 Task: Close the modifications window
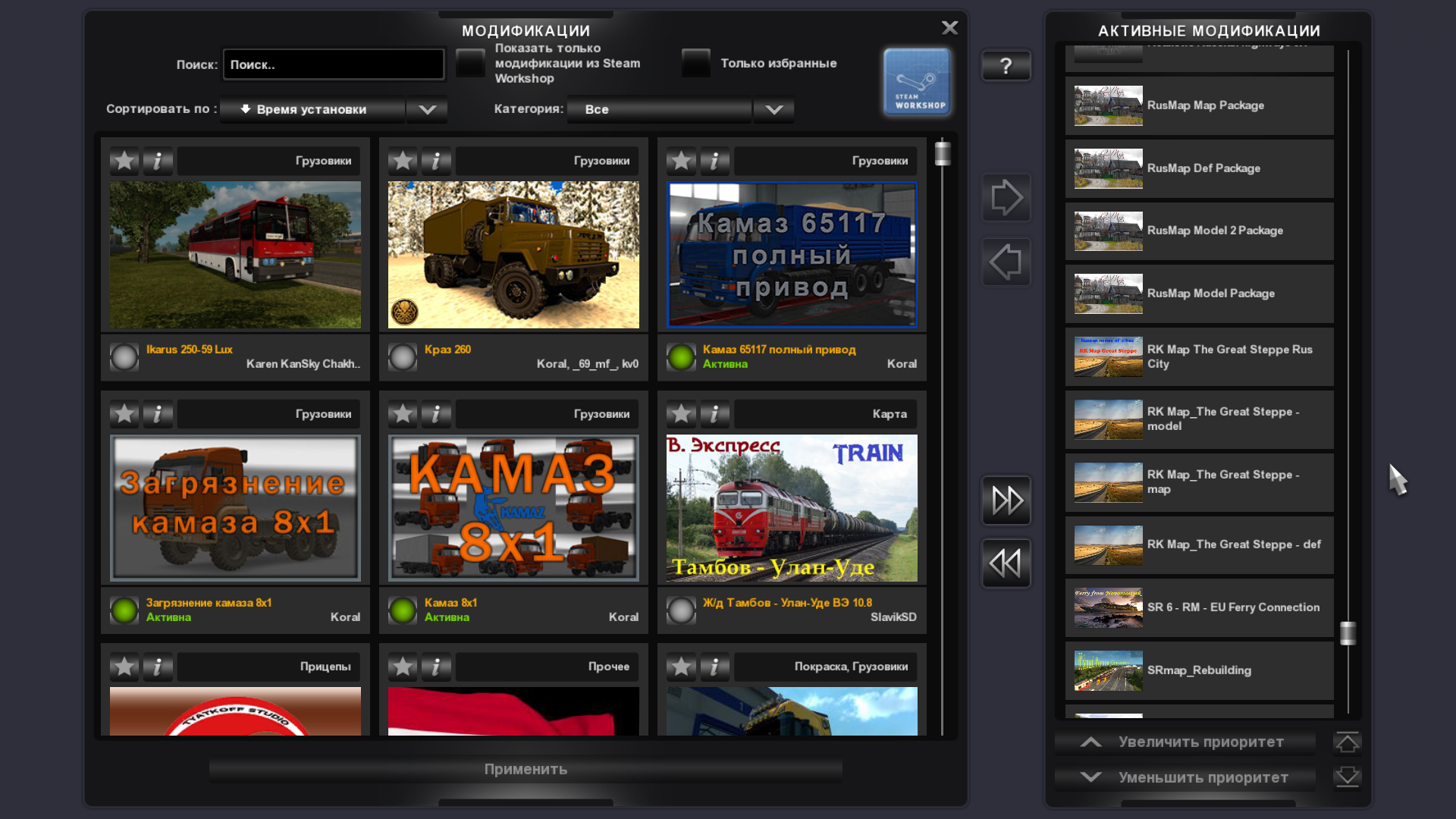click(x=949, y=28)
